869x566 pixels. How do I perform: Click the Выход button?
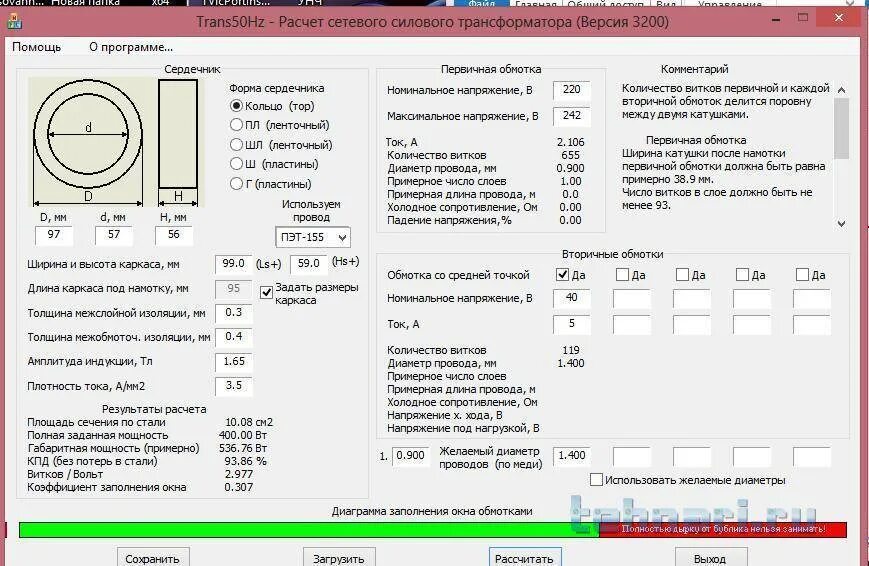711,558
